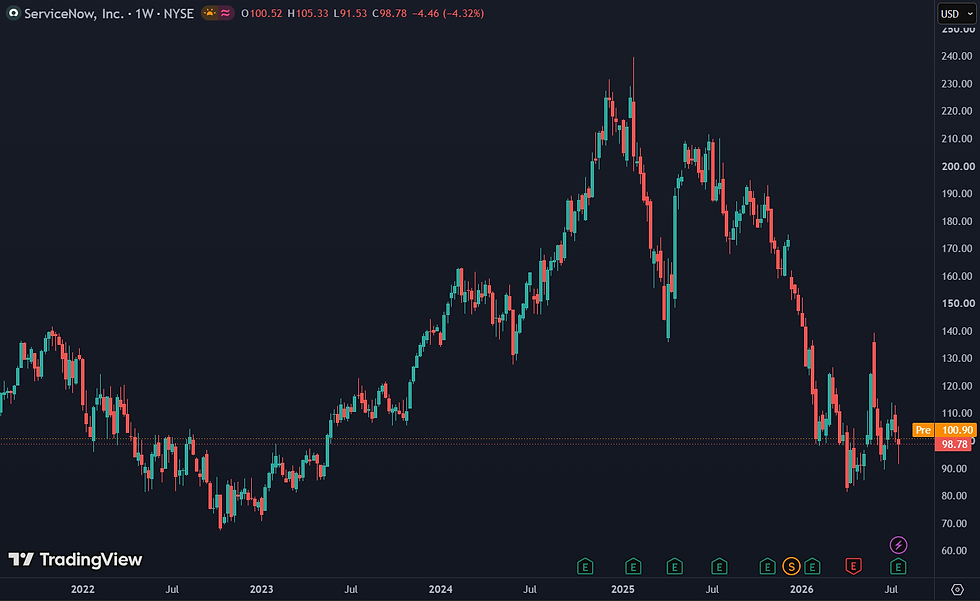Click the pink wave data status icon

coord(225,13)
